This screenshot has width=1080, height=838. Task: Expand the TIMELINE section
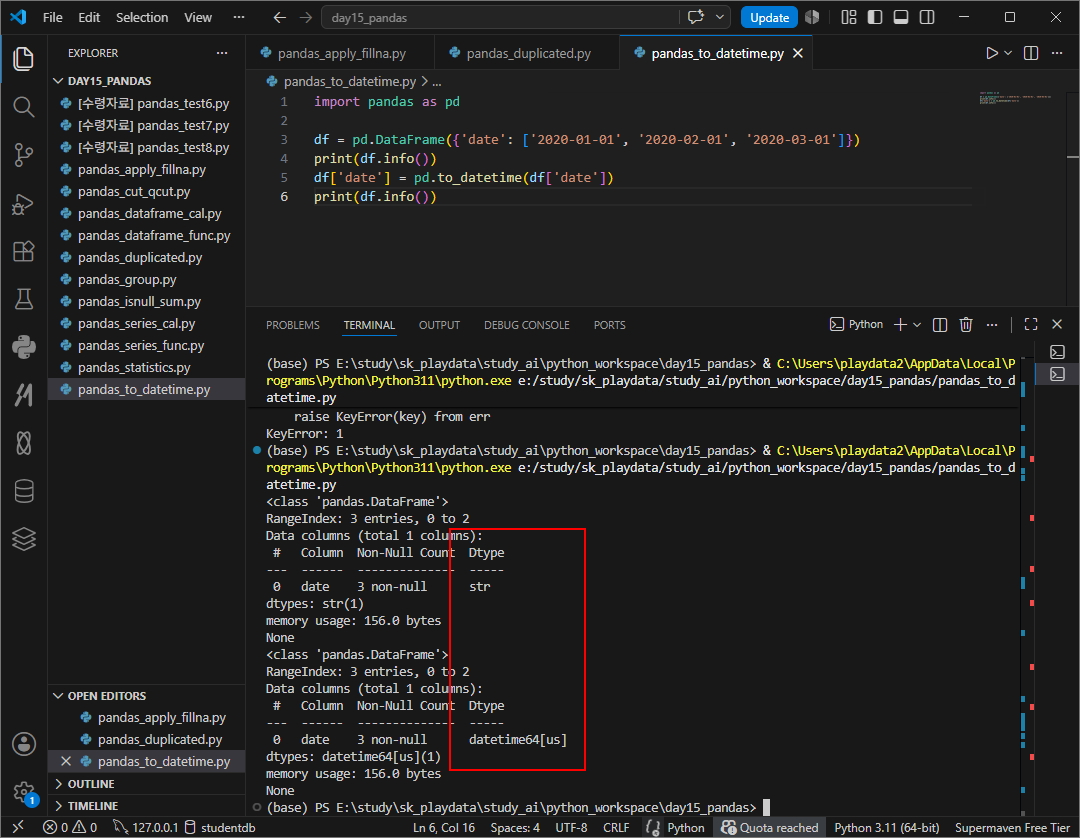(x=147, y=806)
